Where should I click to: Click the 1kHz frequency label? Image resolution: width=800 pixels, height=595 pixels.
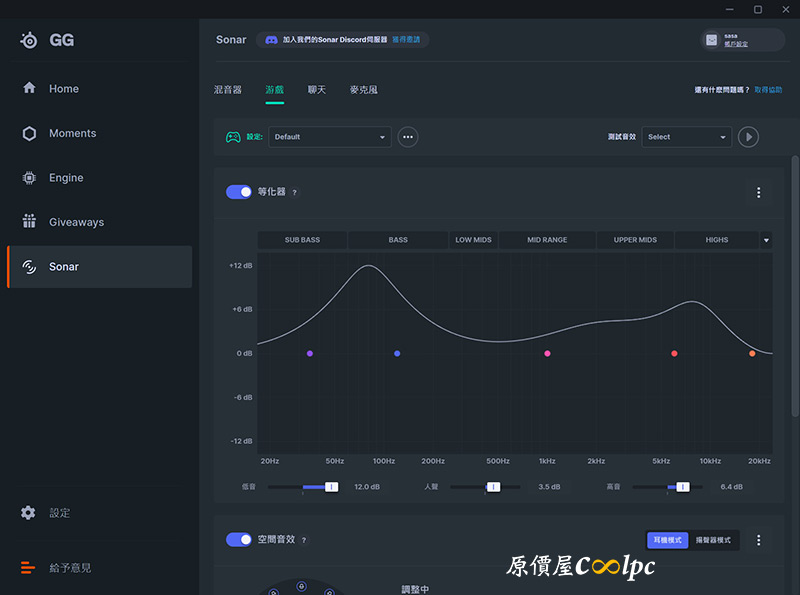coord(547,461)
